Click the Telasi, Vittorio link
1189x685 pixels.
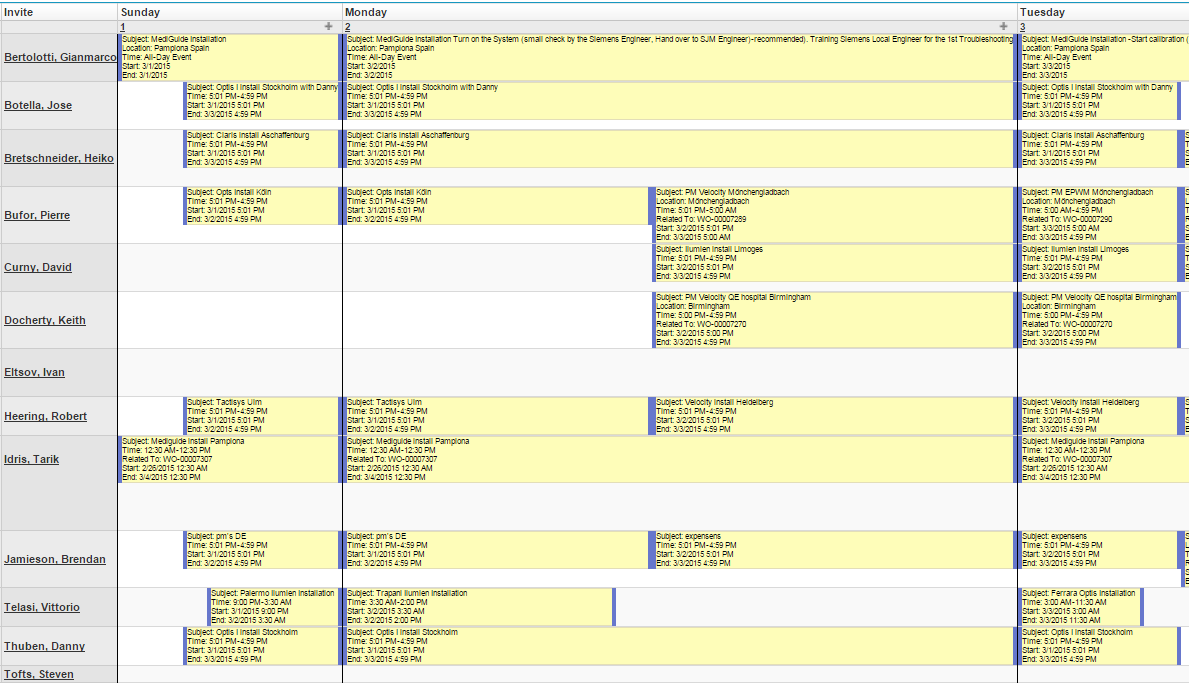click(x=42, y=607)
